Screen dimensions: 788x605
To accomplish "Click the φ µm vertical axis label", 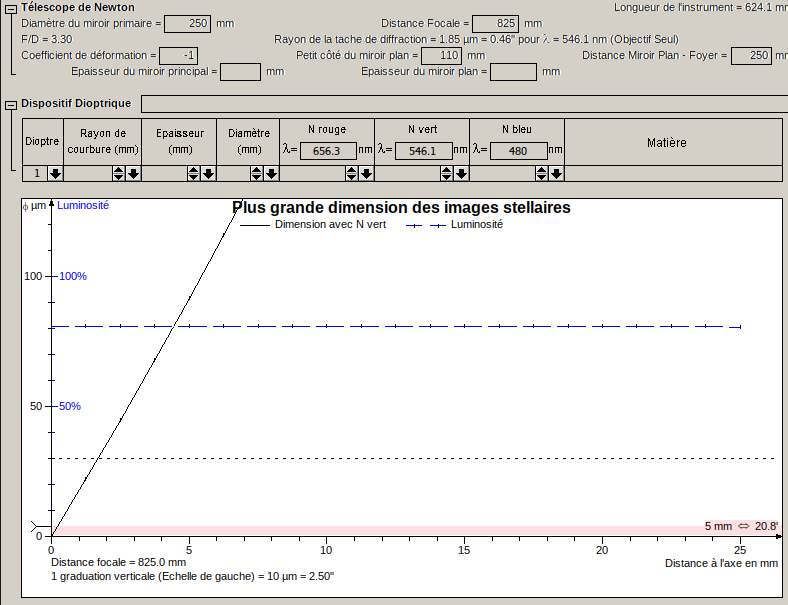I will pyautogui.click(x=34, y=206).
